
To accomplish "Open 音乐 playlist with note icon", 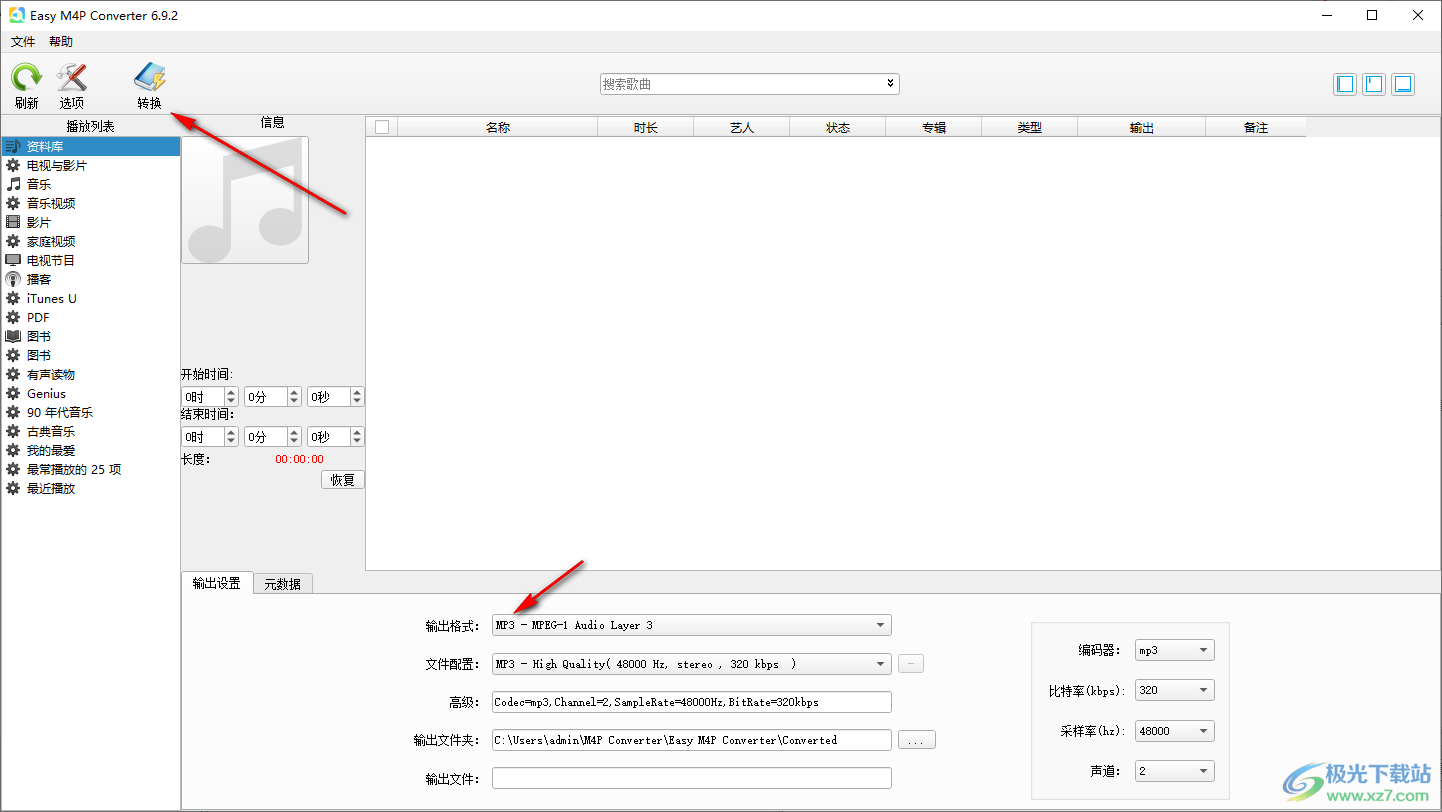I will click(x=91, y=184).
